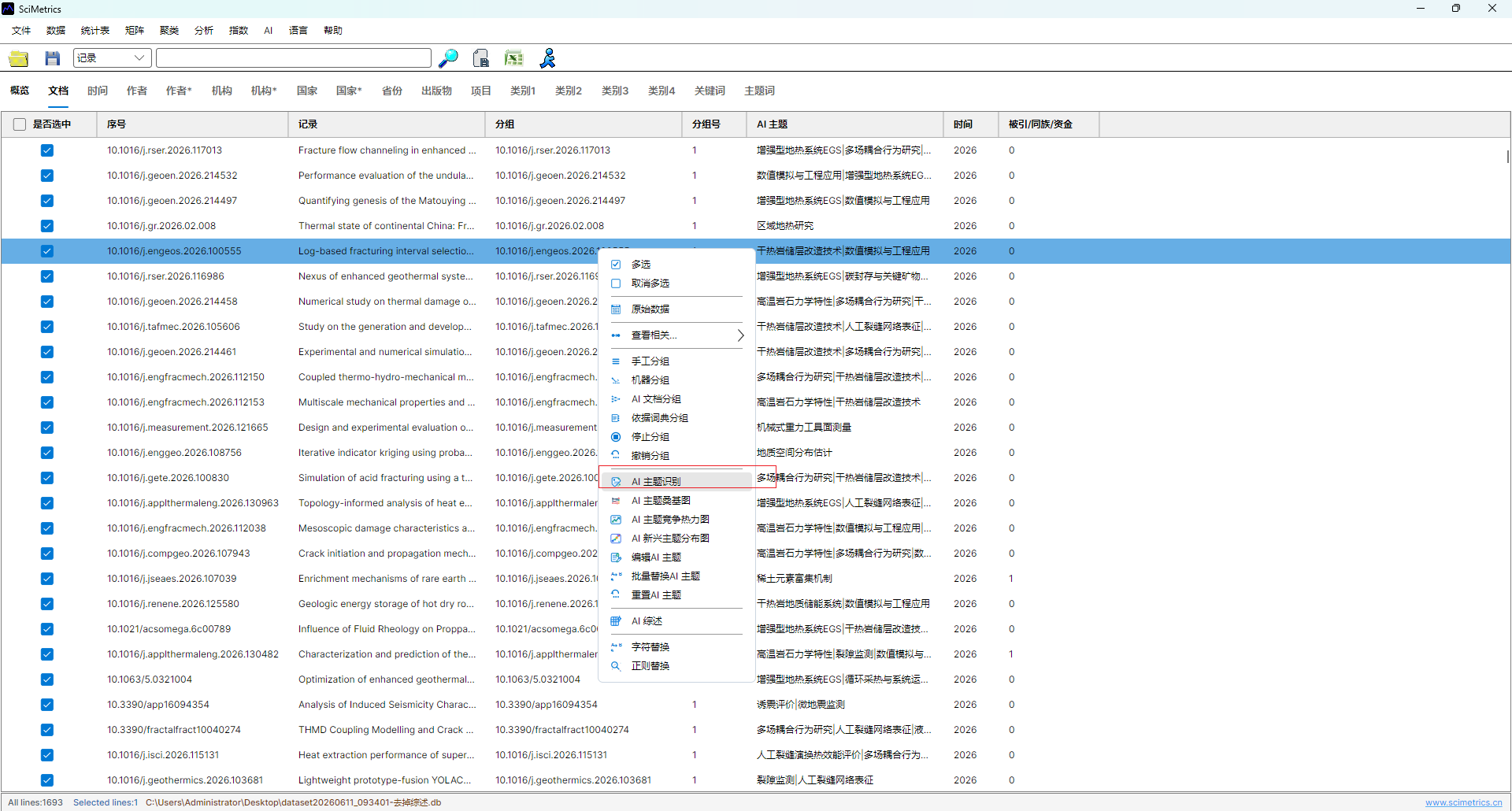Image resolution: width=1512 pixels, height=811 pixels.
Task: Click the AI topic cell 稀土元素富集机制
Action: click(794, 579)
